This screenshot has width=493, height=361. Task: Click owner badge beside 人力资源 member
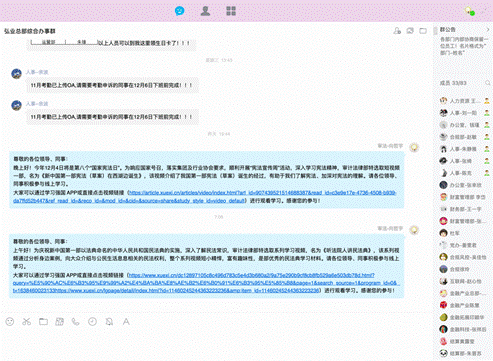[x=487, y=101]
